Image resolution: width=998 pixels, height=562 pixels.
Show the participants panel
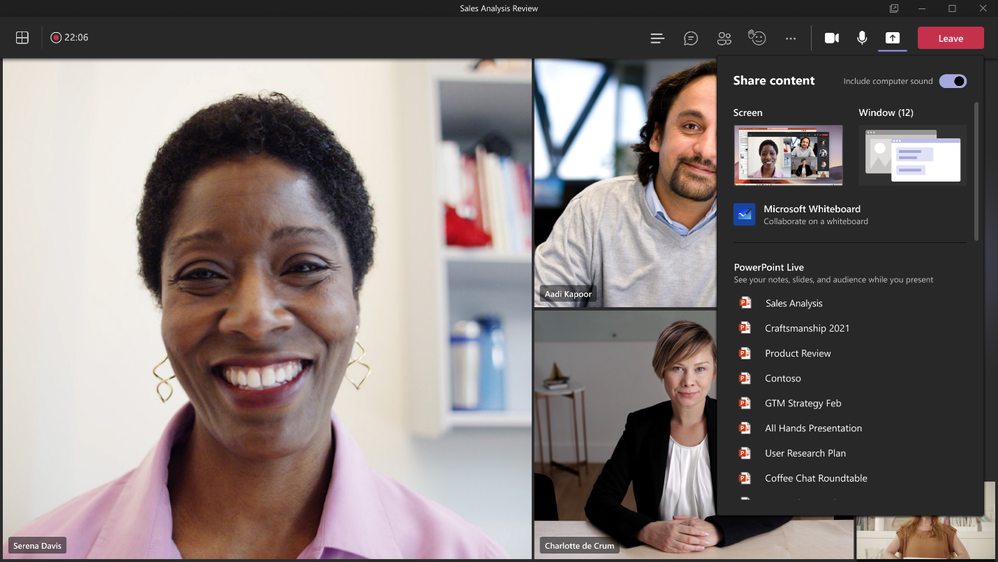(724, 38)
